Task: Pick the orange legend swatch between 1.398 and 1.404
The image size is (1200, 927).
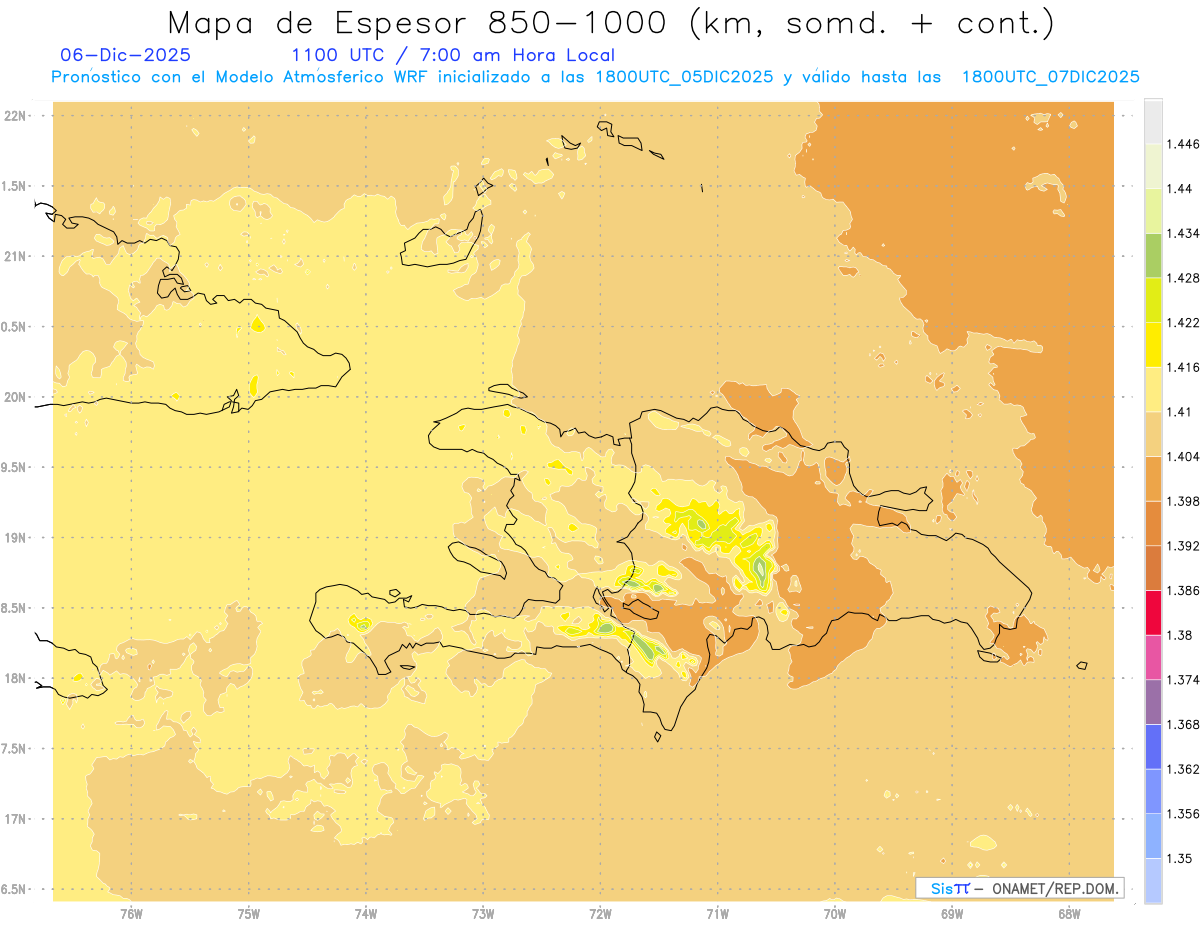Action: (1153, 479)
